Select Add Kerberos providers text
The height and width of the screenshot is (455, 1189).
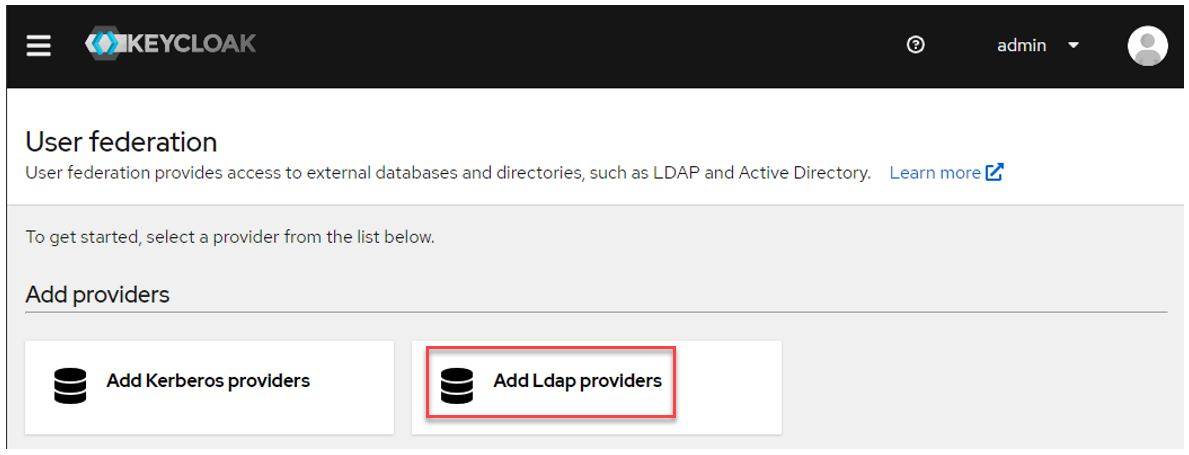pyautogui.click(x=208, y=381)
